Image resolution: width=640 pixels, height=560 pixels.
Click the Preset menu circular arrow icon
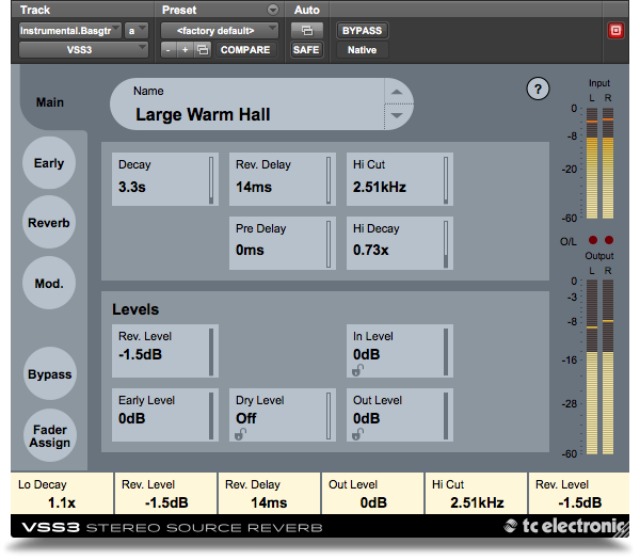[x=273, y=9]
